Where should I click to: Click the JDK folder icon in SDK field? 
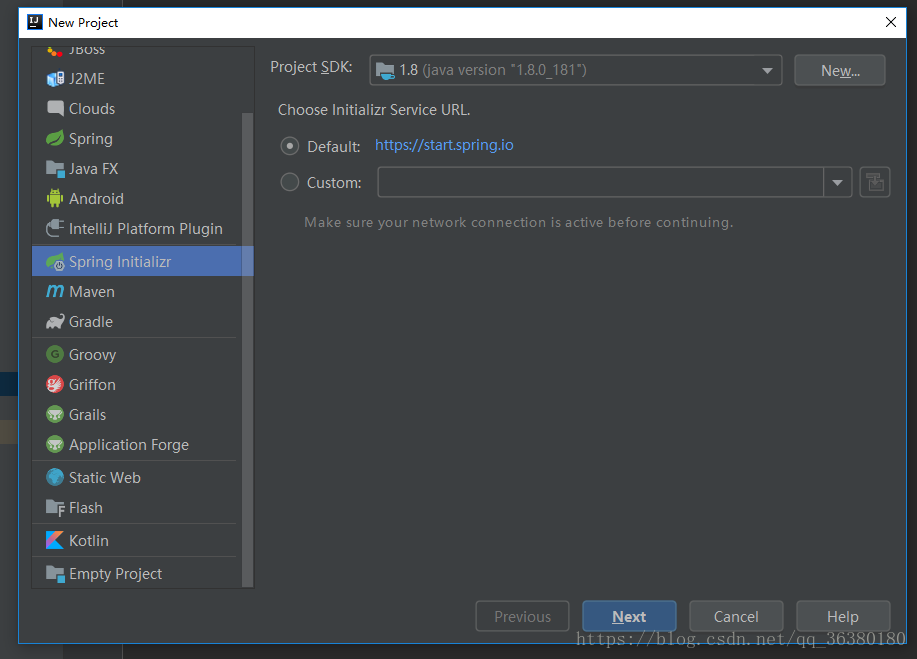point(385,71)
